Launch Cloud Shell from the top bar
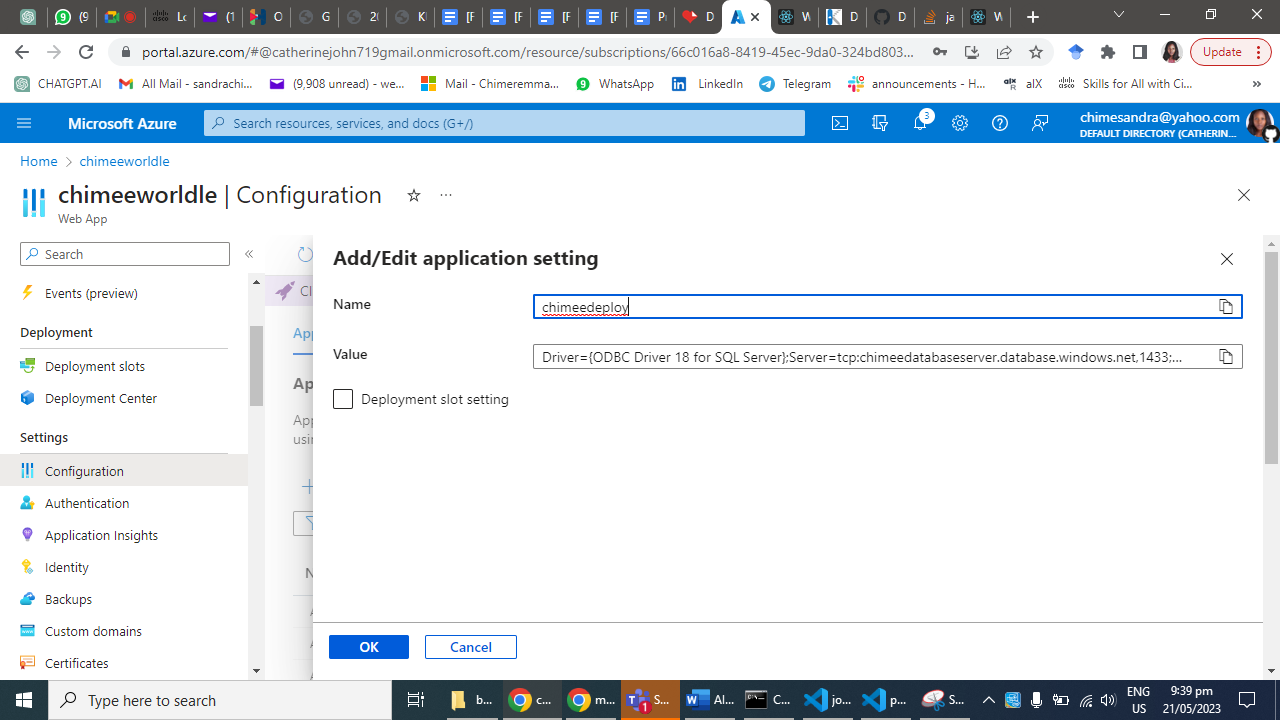 840,123
